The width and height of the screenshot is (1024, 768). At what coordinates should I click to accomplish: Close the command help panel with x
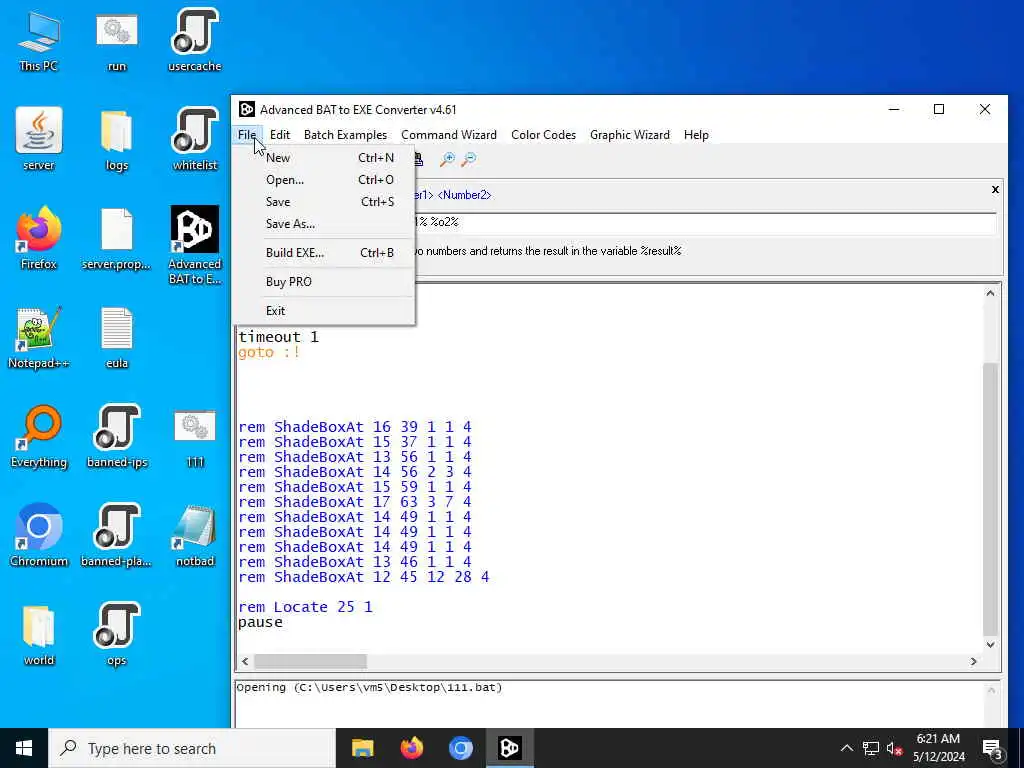click(x=995, y=189)
